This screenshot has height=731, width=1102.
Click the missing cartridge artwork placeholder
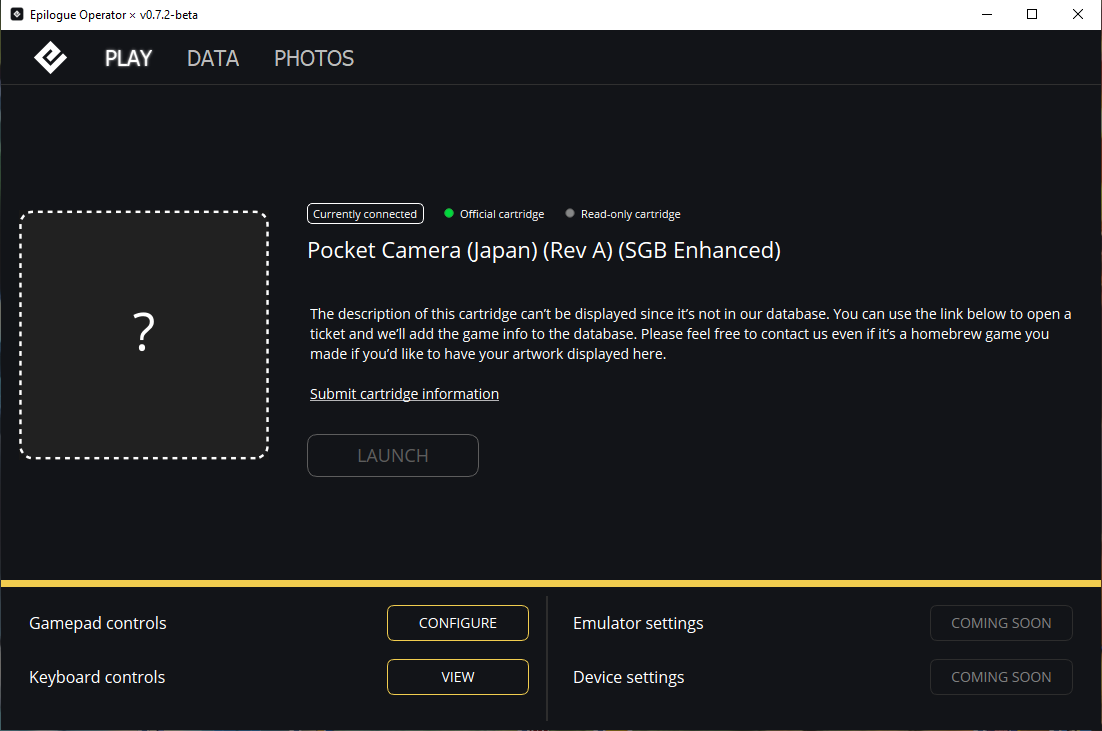[x=144, y=335]
